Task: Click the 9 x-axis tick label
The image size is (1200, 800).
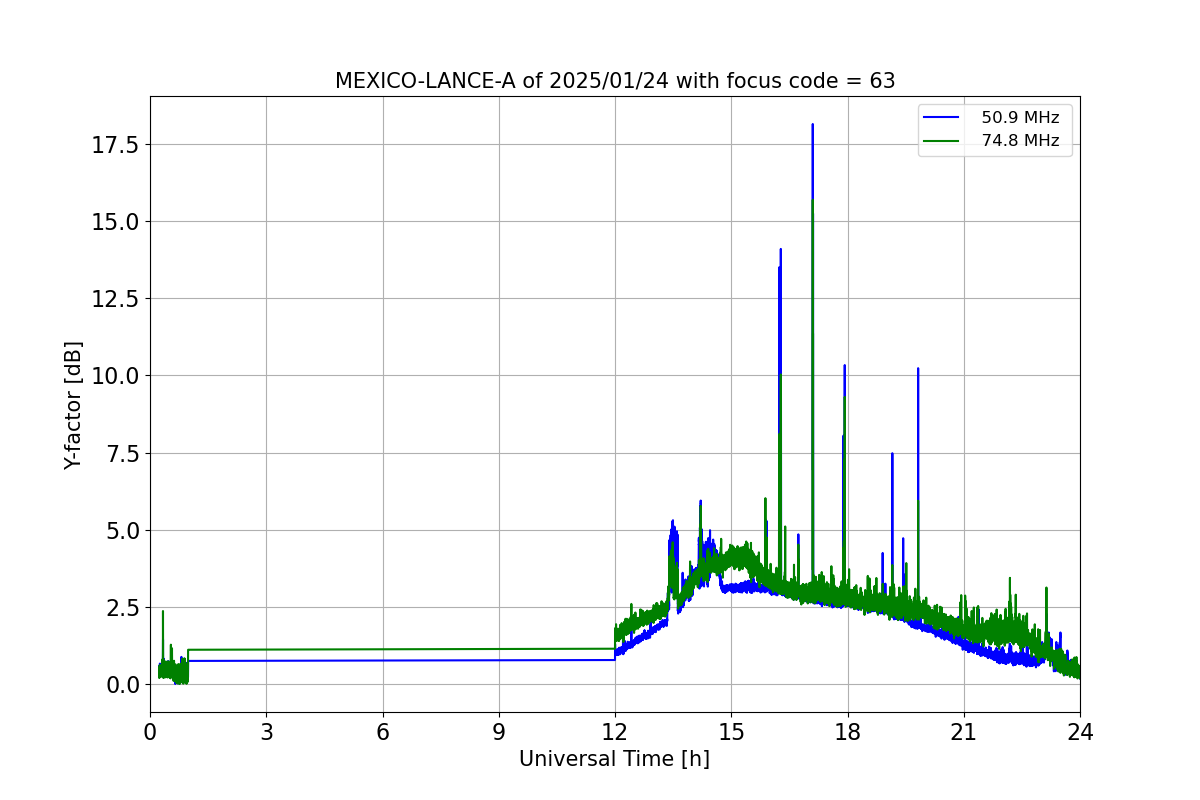Action: (x=499, y=731)
